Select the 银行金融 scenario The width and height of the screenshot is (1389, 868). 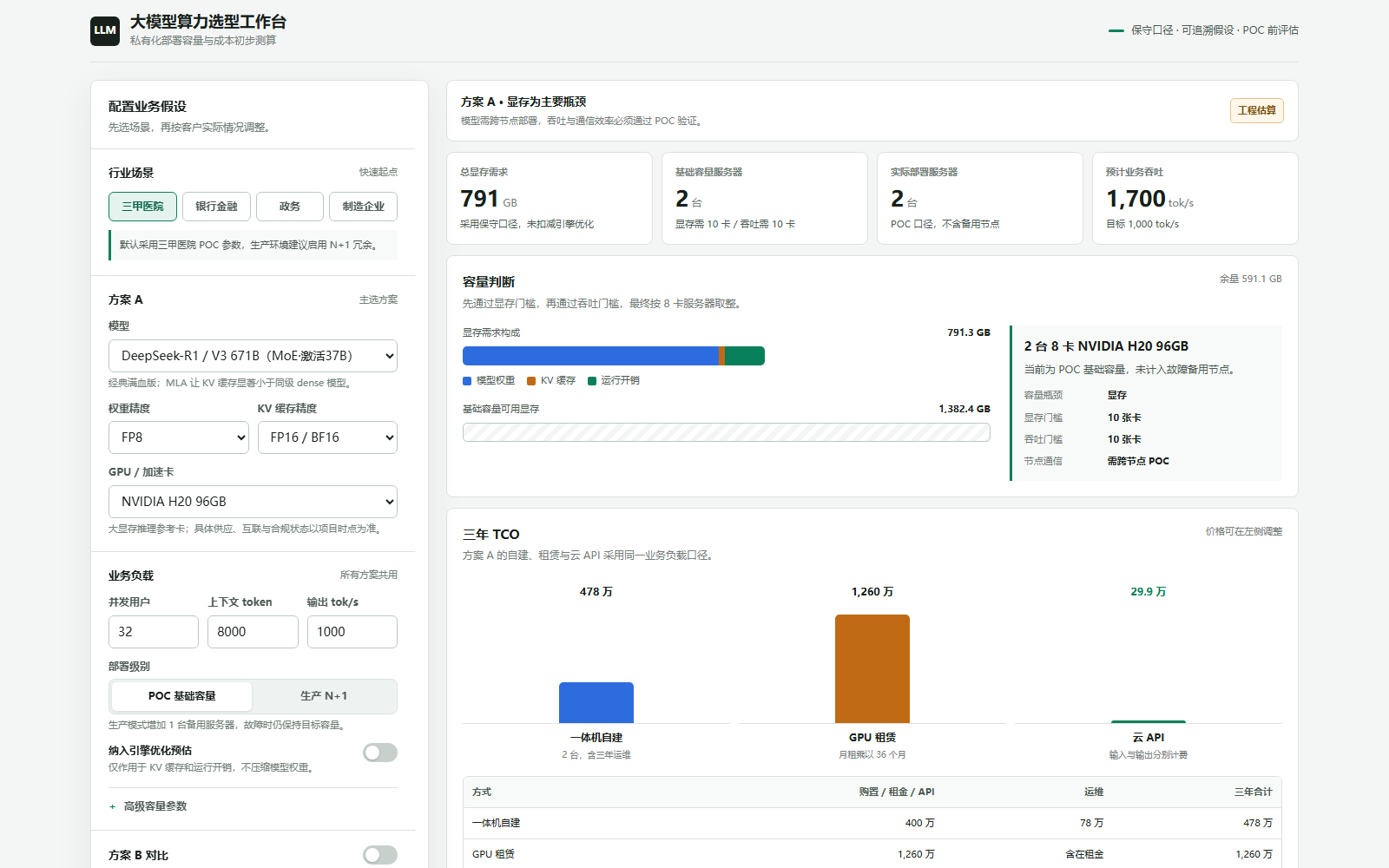click(x=216, y=207)
